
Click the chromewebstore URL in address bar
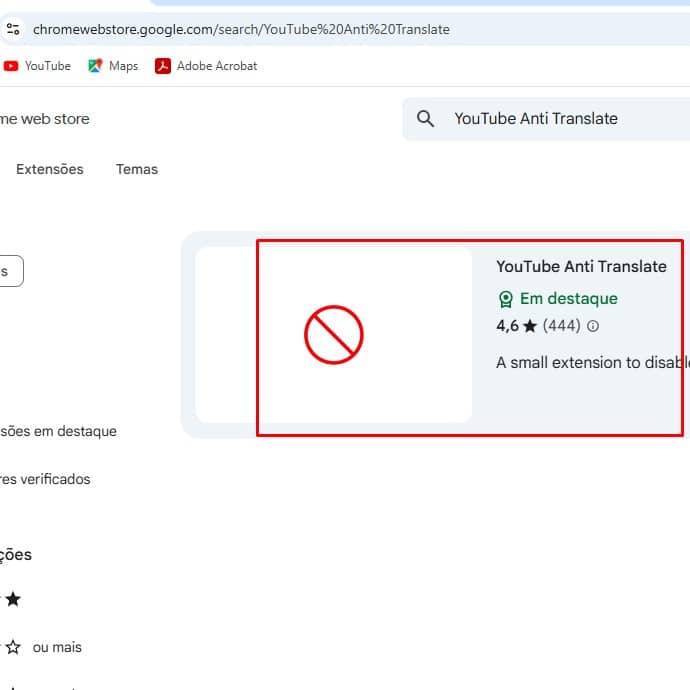(x=241, y=29)
